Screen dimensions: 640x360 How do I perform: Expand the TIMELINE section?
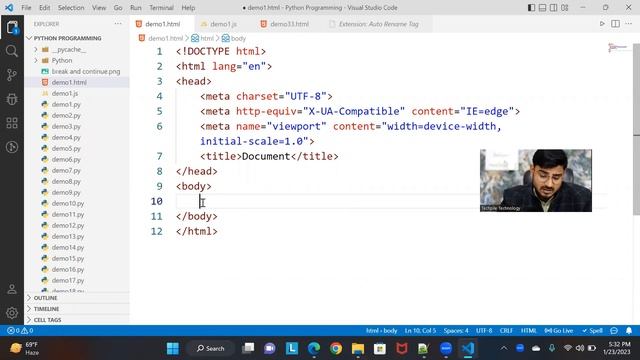pyautogui.click(x=46, y=309)
